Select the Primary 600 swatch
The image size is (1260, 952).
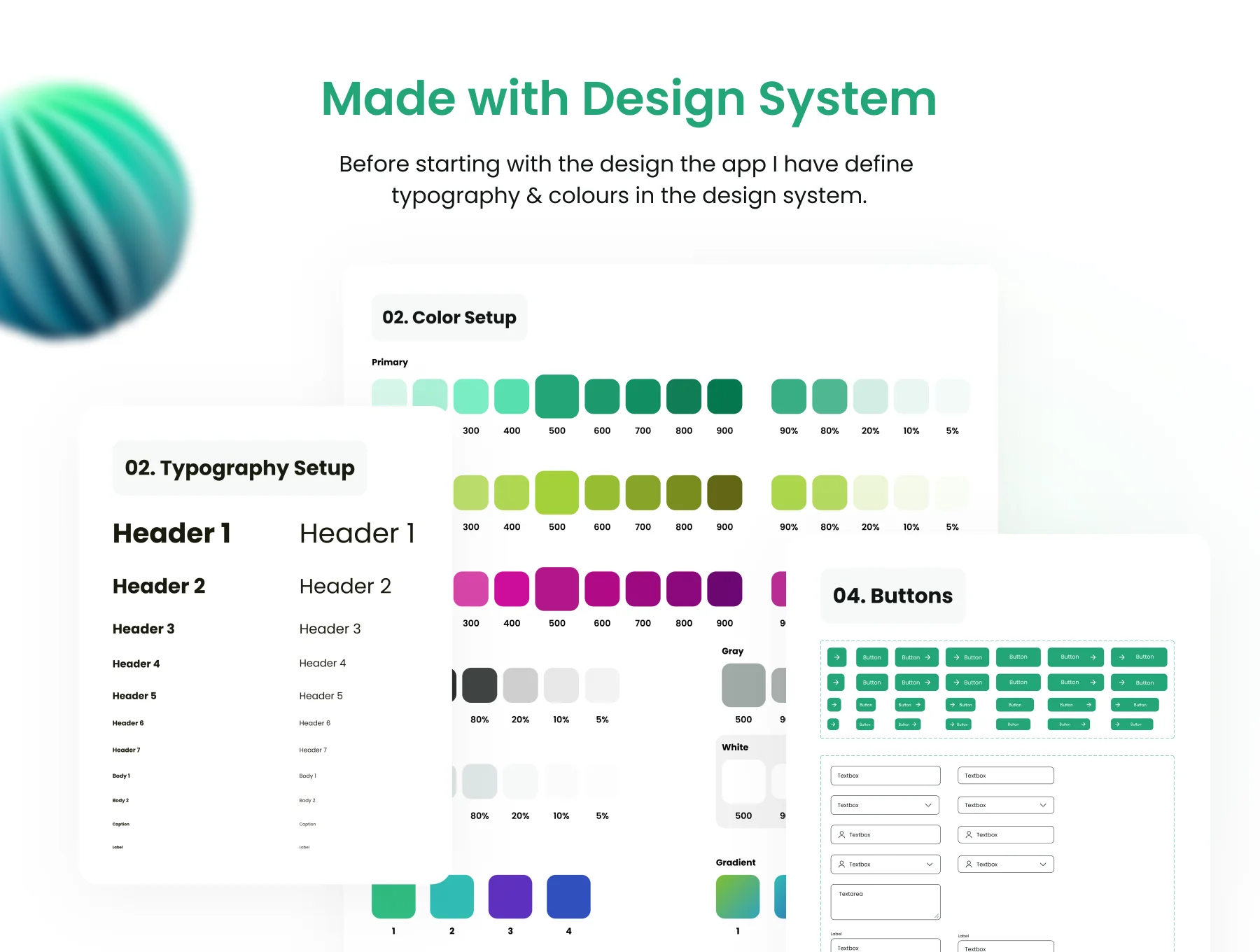602,396
